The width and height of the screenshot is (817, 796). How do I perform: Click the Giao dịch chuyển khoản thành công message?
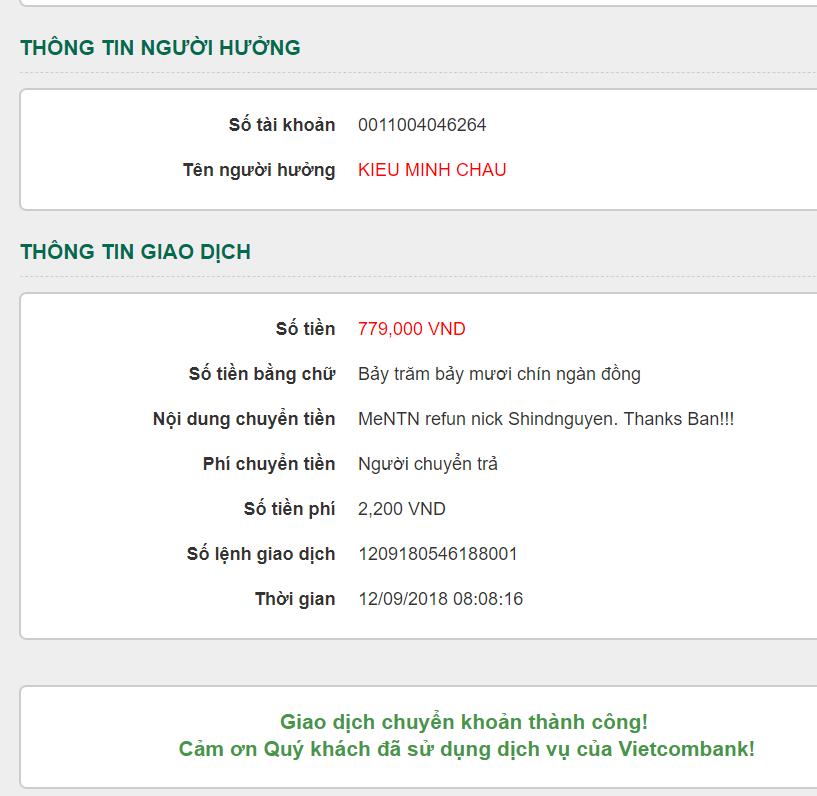click(x=464, y=722)
